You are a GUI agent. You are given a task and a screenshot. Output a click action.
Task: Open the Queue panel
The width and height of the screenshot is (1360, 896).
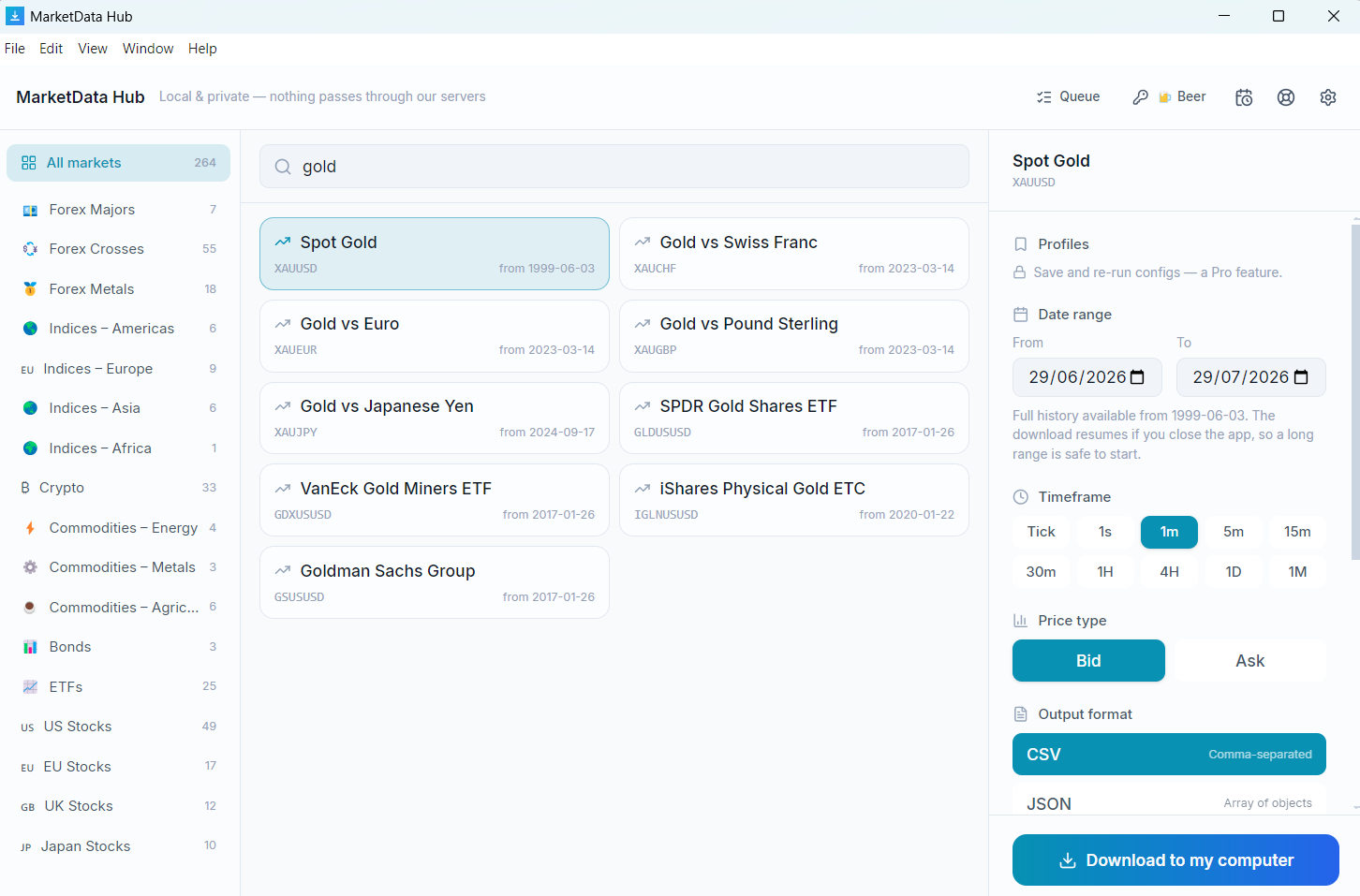tap(1068, 96)
